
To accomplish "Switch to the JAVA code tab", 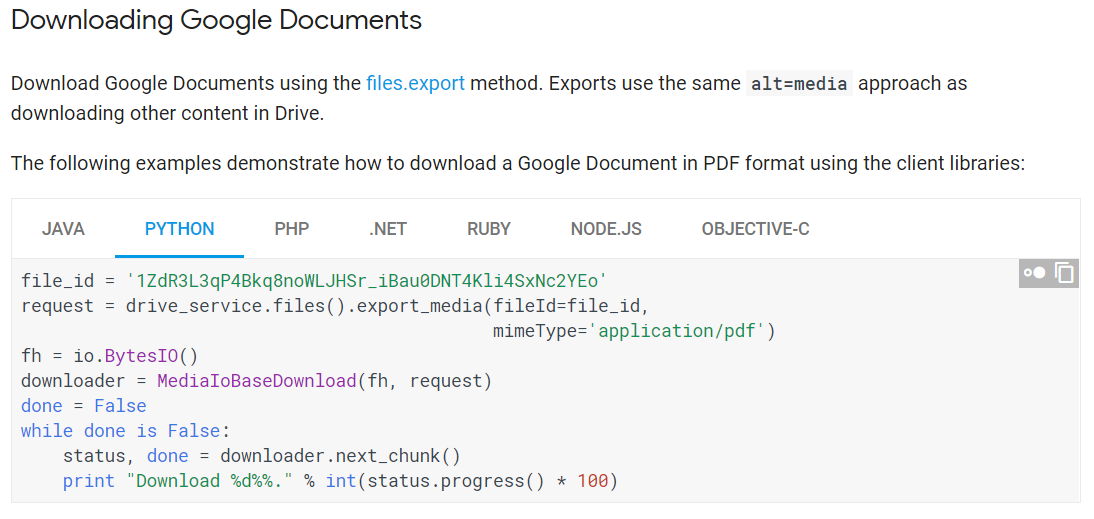I will coord(63,229).
